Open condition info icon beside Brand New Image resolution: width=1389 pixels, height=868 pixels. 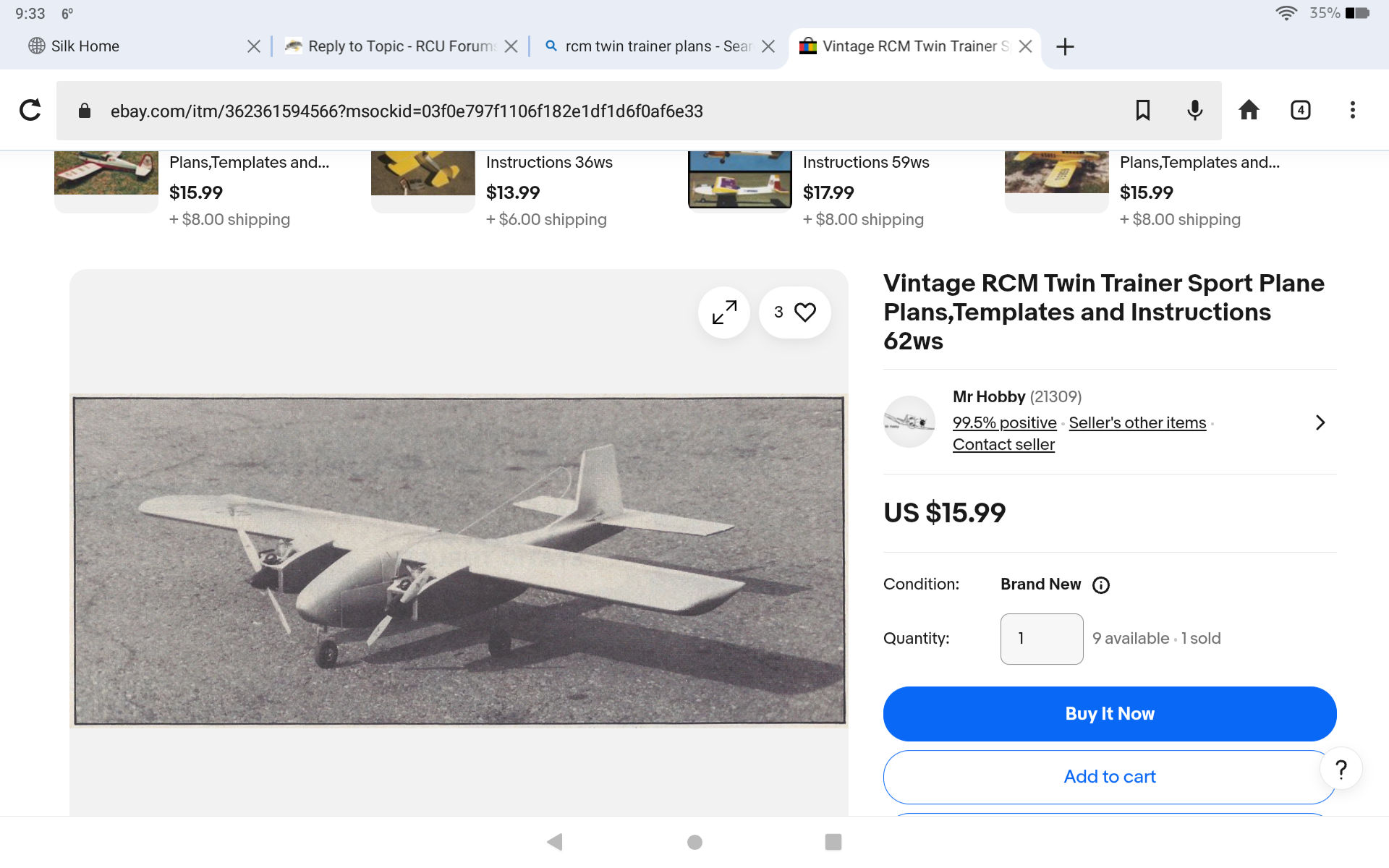click(1100, 585)
